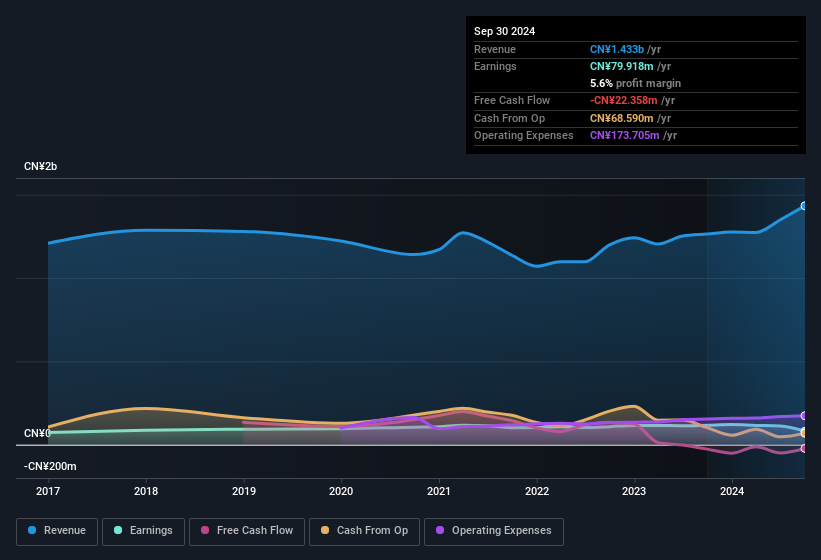Toggle the Cash From Op legend button
Viewport: 821px width, 560px height.
[364, 531]
